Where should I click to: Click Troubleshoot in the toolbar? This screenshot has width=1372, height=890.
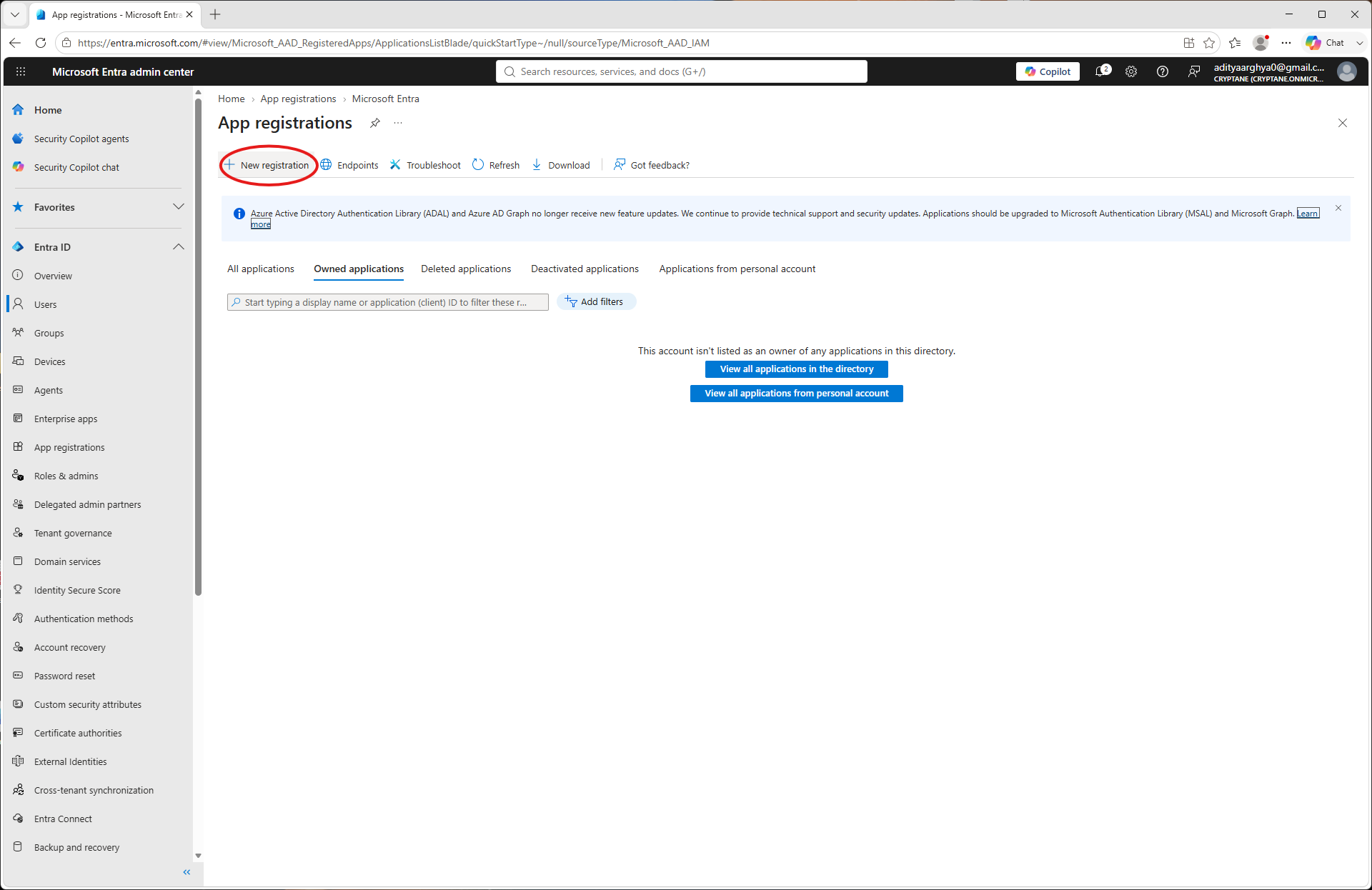[x=426, y=165]
